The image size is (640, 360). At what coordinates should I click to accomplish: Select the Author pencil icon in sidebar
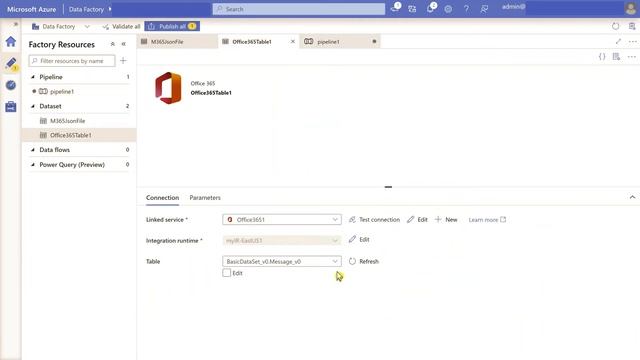pos(11,64)
